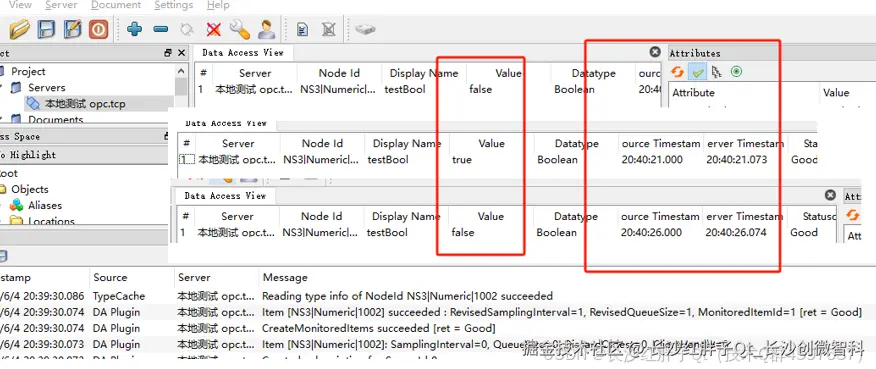876x369 pixels.
Task: Select the Documents folder in project tree
Action: click(55, 120)
